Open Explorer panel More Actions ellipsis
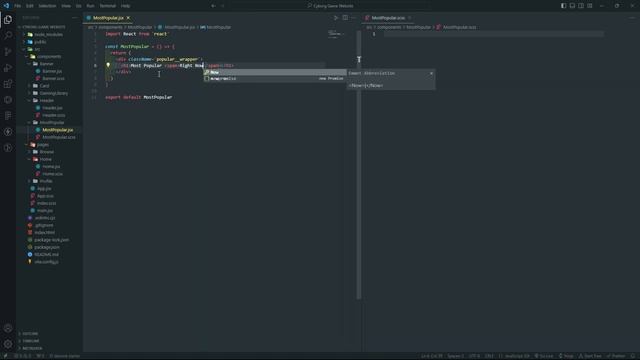This screenshot has height=360, width=640. point(74,18)
